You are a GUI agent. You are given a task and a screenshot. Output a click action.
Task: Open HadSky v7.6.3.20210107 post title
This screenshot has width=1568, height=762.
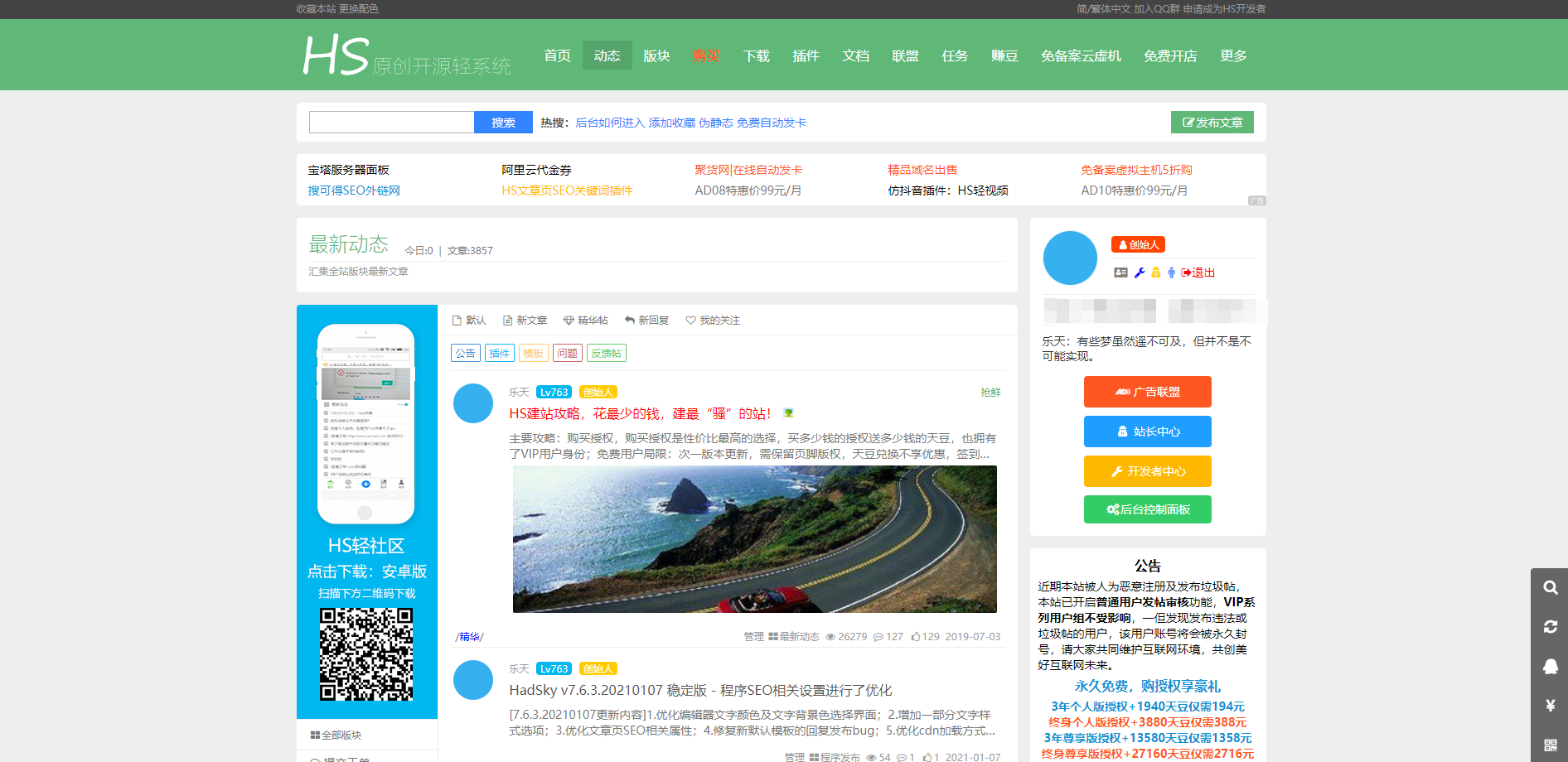tap(700, 690)
